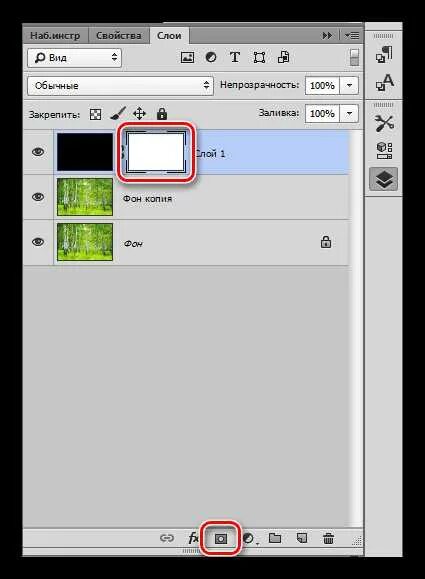This screenshot has height=579, width=425.
Task: Expand the Непрозрачность opacity dropdown arrow
Action: click(349, 86)
